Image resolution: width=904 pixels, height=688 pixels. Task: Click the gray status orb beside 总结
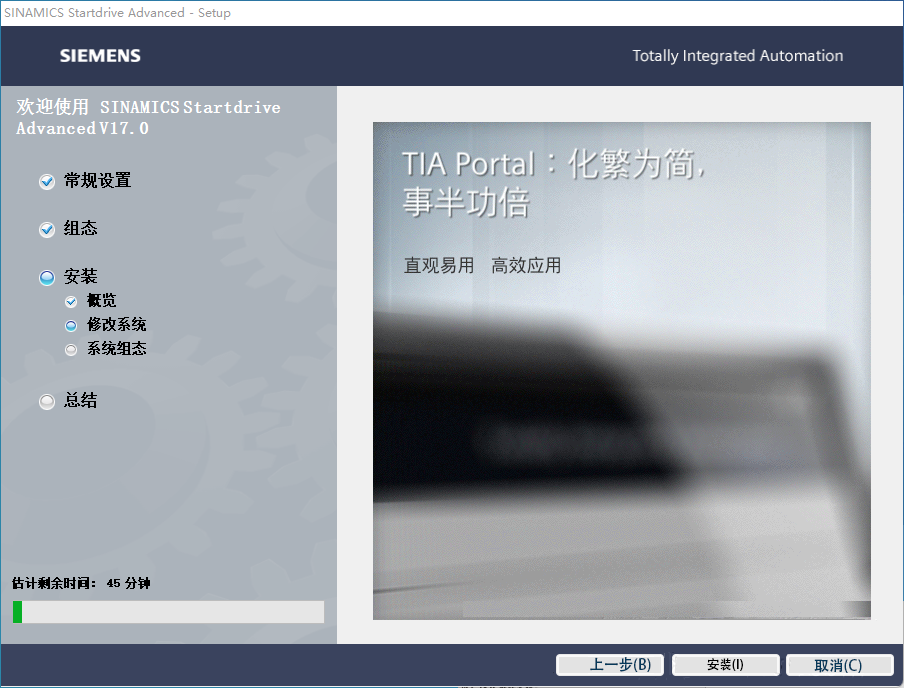click(x=46, y=401)
